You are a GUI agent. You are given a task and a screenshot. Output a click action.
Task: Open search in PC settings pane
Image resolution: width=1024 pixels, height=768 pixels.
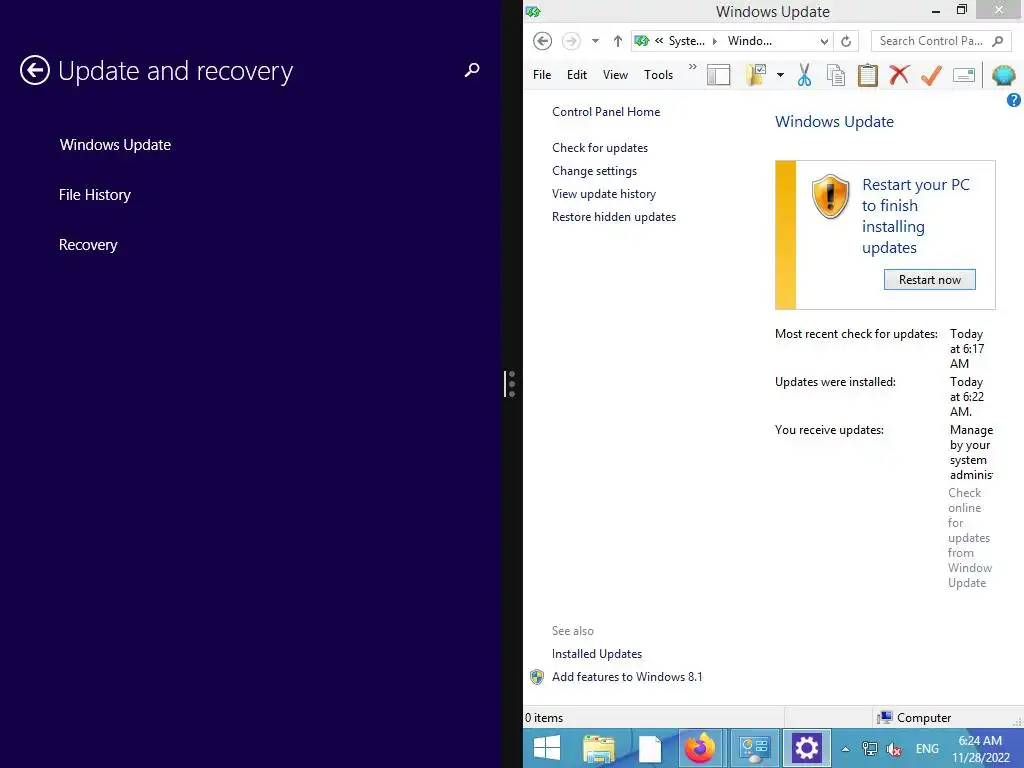472,70
